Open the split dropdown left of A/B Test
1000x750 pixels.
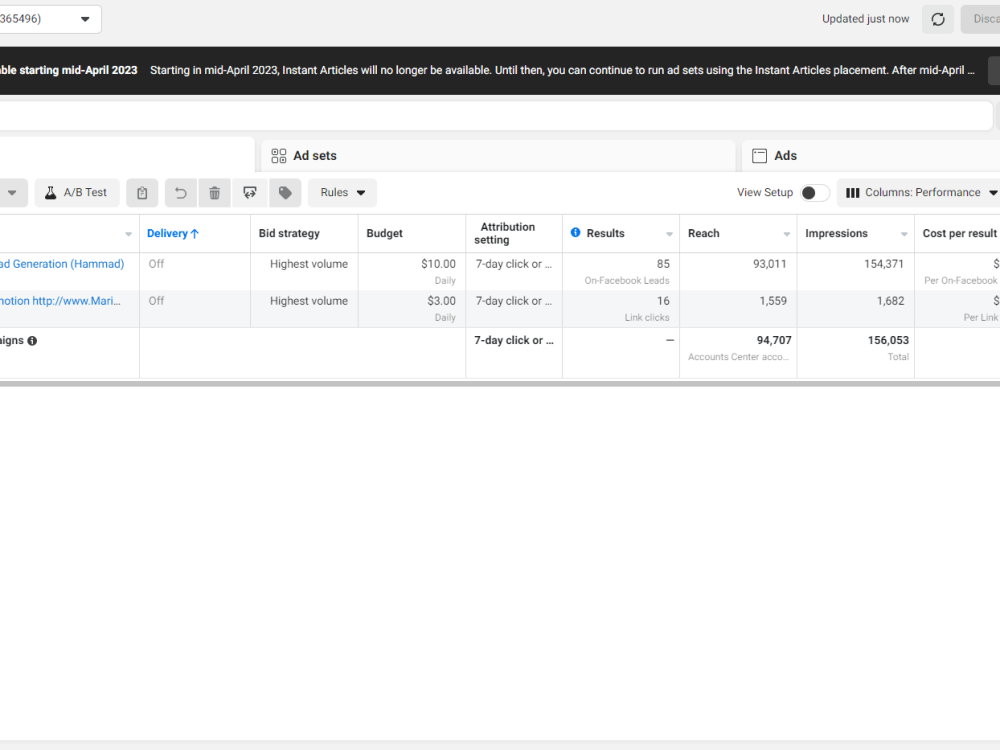12,193
